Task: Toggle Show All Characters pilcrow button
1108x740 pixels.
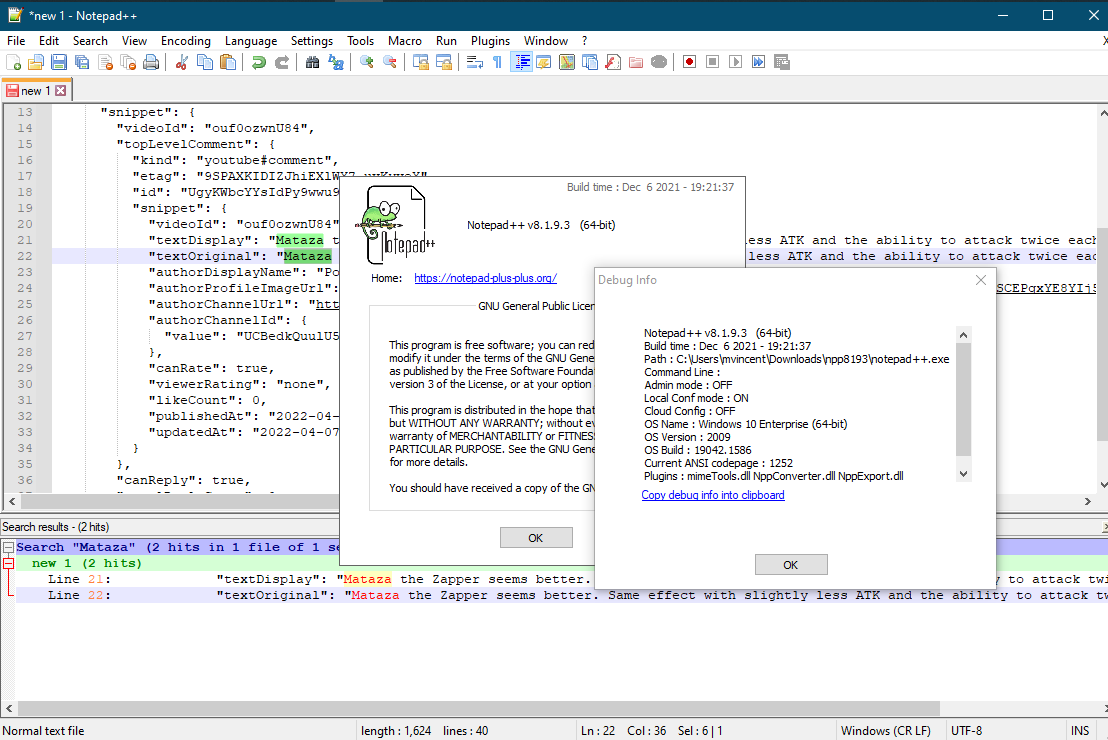Action: [x=497, y=62]
